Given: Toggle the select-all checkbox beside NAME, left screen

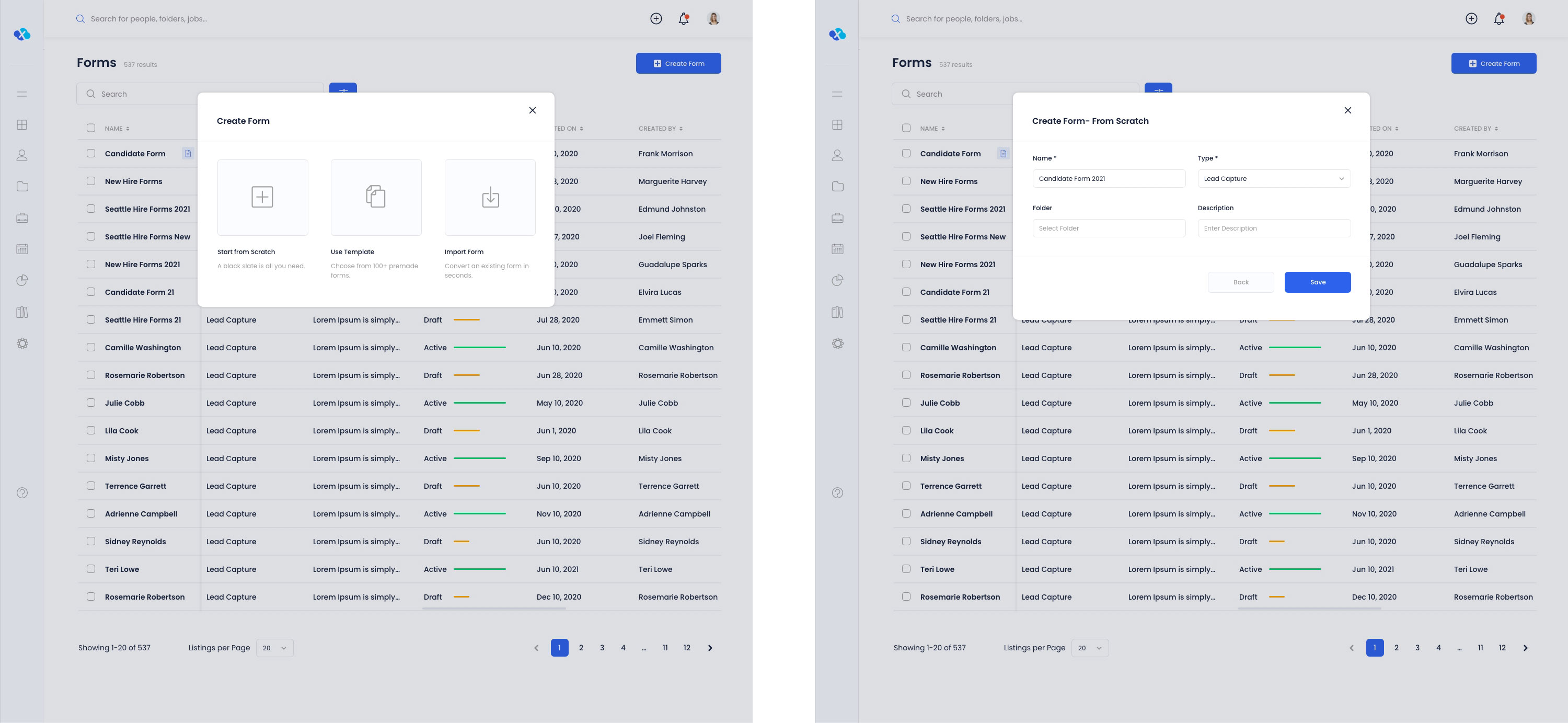Looking at the screenshot, I should pyautogui.click(x=91, y=128).
